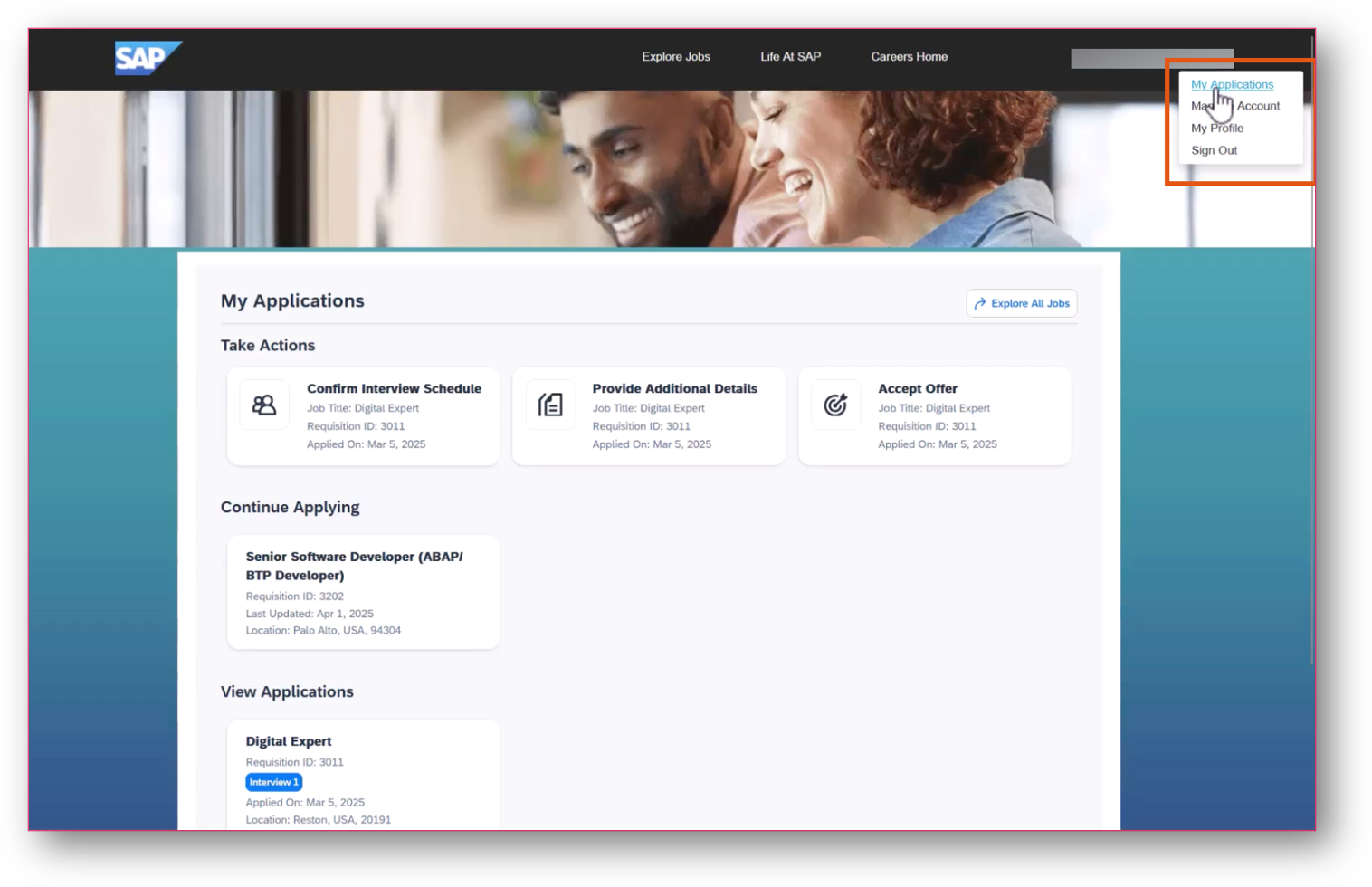Select My Profile in the dropdown menu
This screenshot has height=887, width=1372.
(1217, 128)
